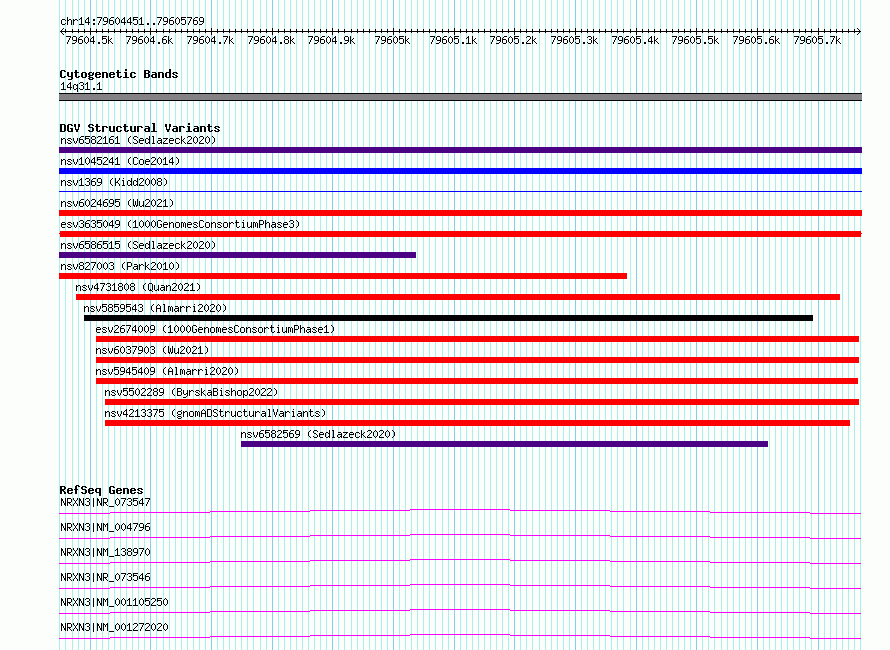This screenshot has width=890, height=650.
Task: Click the 79604.9k ruler tick label
Action: (331, 40)
